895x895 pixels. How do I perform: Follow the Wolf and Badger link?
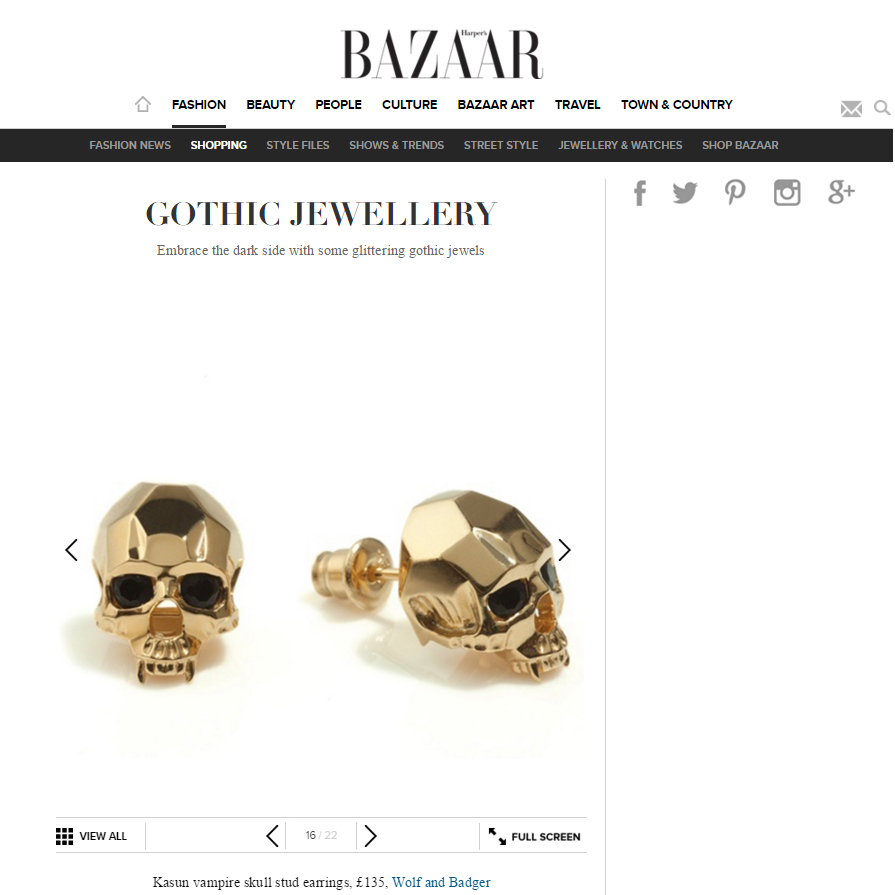pyautogui.click(x=441, y=882)
